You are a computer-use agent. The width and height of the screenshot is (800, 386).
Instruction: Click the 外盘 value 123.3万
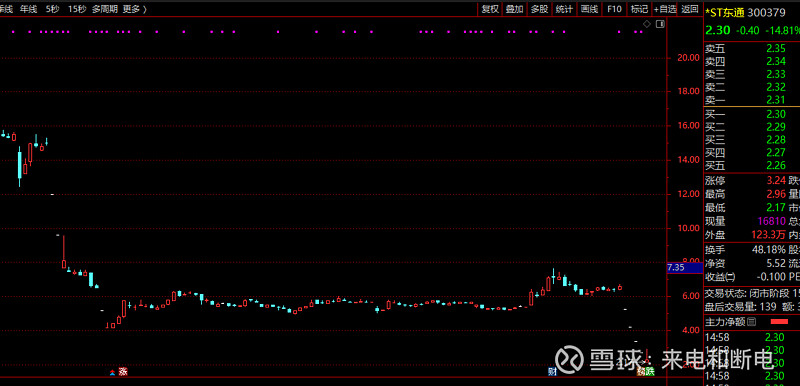coord(768,235)
